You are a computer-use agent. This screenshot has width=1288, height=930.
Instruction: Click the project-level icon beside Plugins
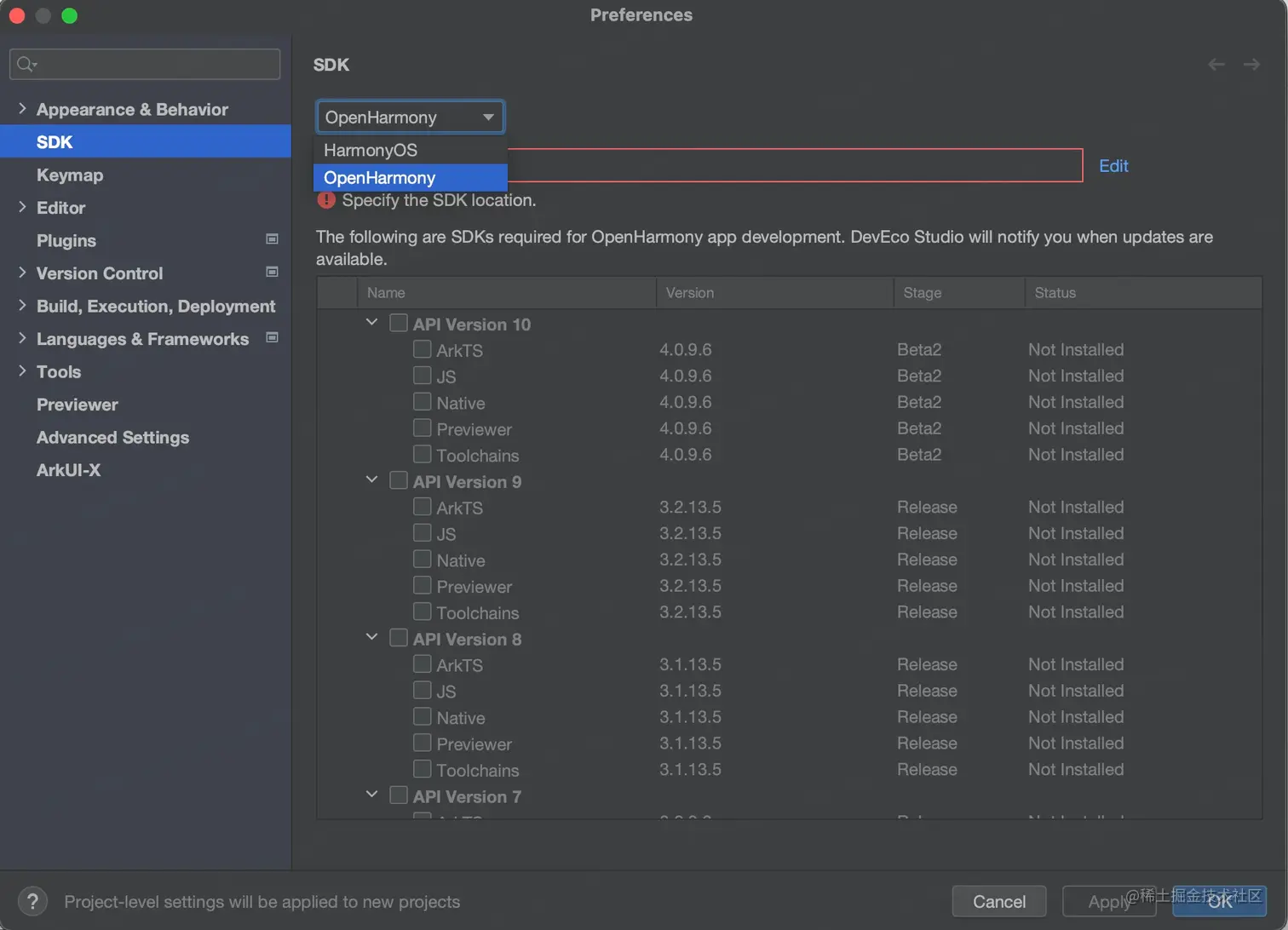[273, 239]
